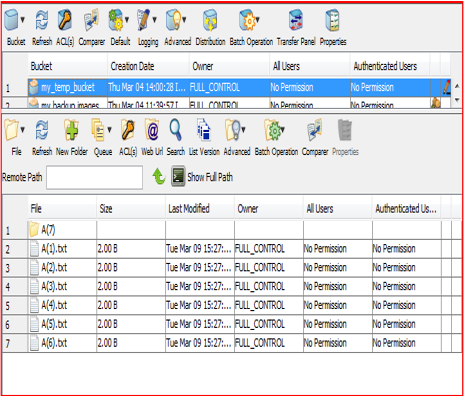Viewport: 464px width, 396px height.
Task: Open file Advanced options icon
Action: click(x=233, y=130)
